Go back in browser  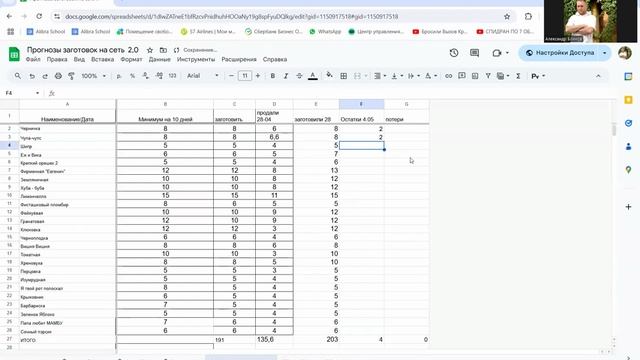point(9,16)
